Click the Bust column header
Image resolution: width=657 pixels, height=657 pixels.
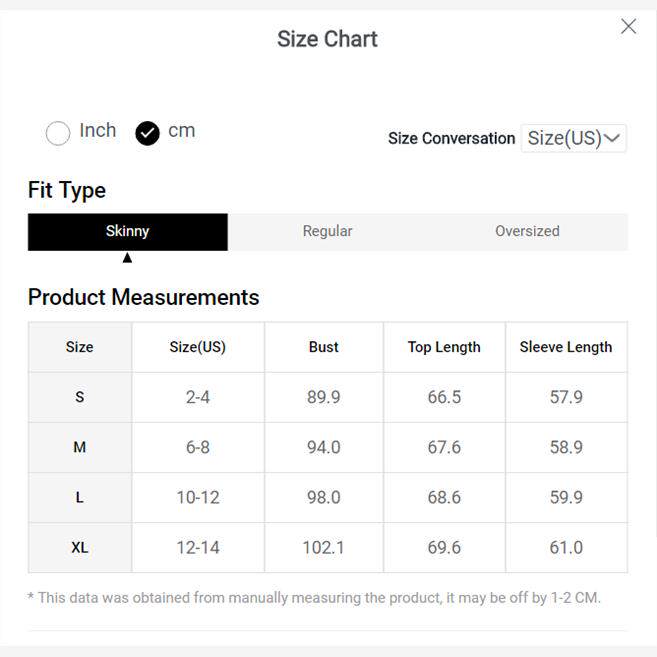(323, 347)
